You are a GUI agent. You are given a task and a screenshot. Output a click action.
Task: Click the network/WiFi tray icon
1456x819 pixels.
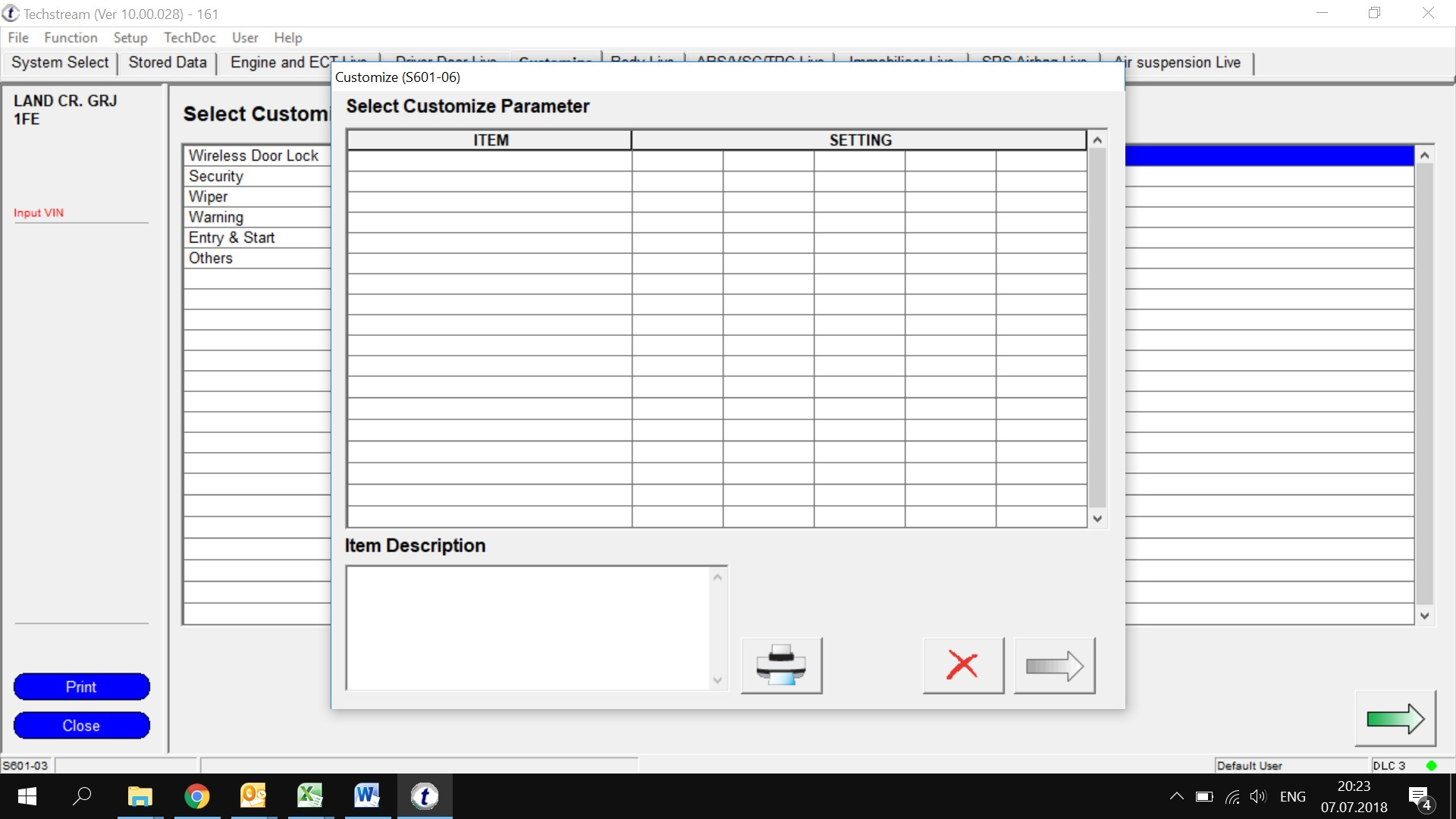[1232, 796]
